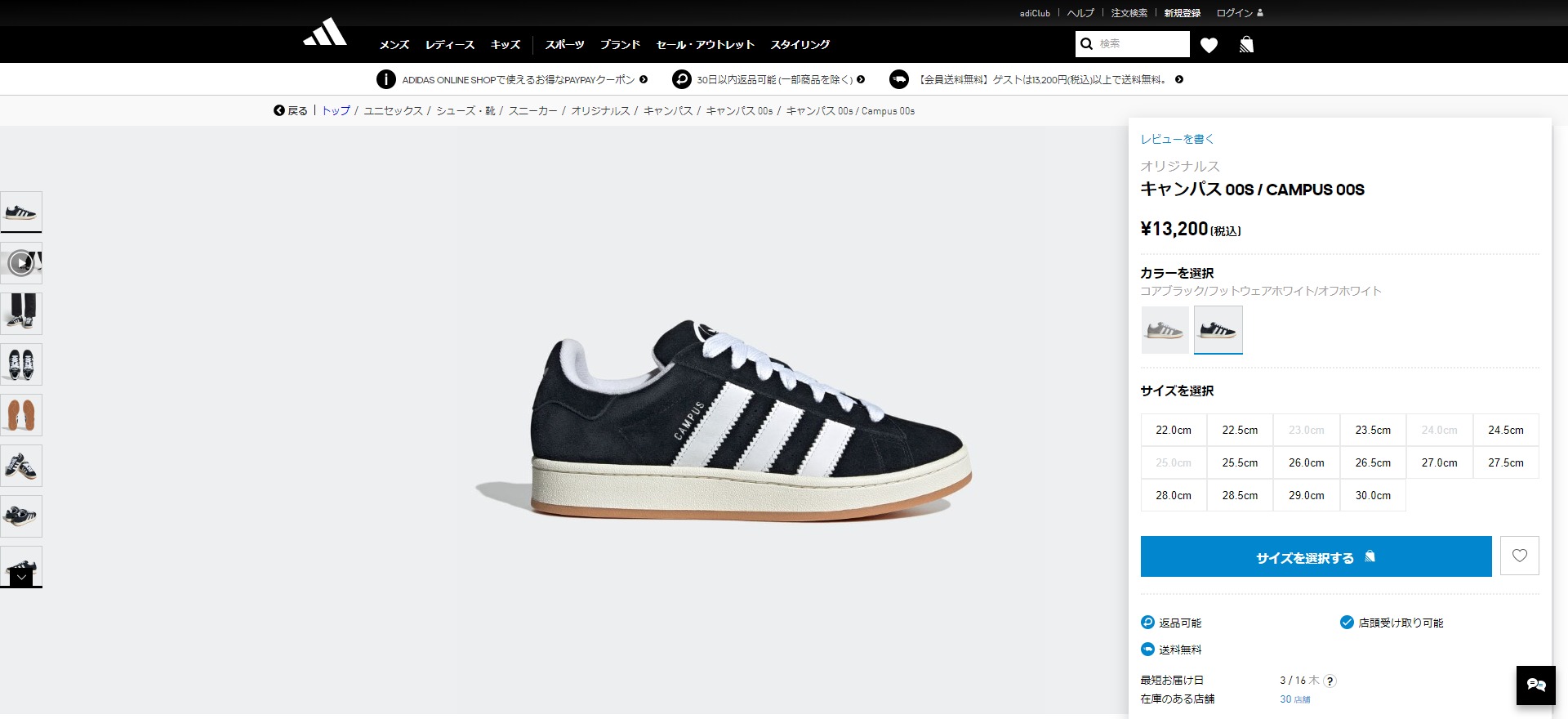Open the wishlist heart icon in header

(1209, 45)
